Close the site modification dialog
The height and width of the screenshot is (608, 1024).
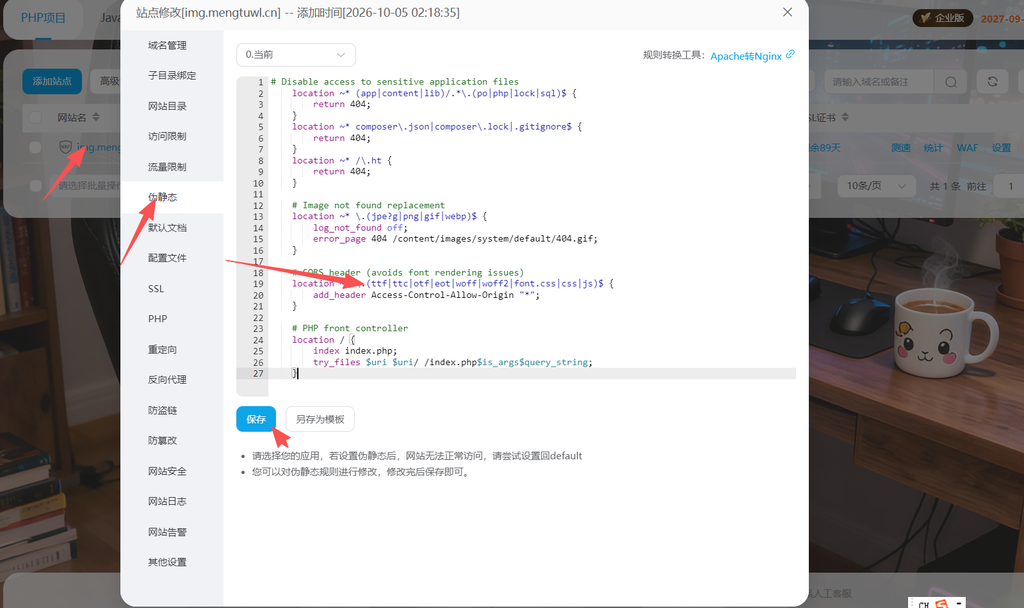click(x=788, y=12)
